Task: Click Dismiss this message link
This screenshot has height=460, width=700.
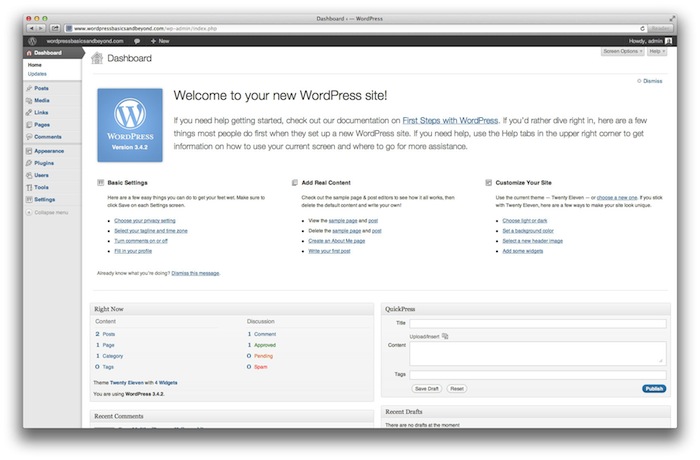Action: coord(195,273)
